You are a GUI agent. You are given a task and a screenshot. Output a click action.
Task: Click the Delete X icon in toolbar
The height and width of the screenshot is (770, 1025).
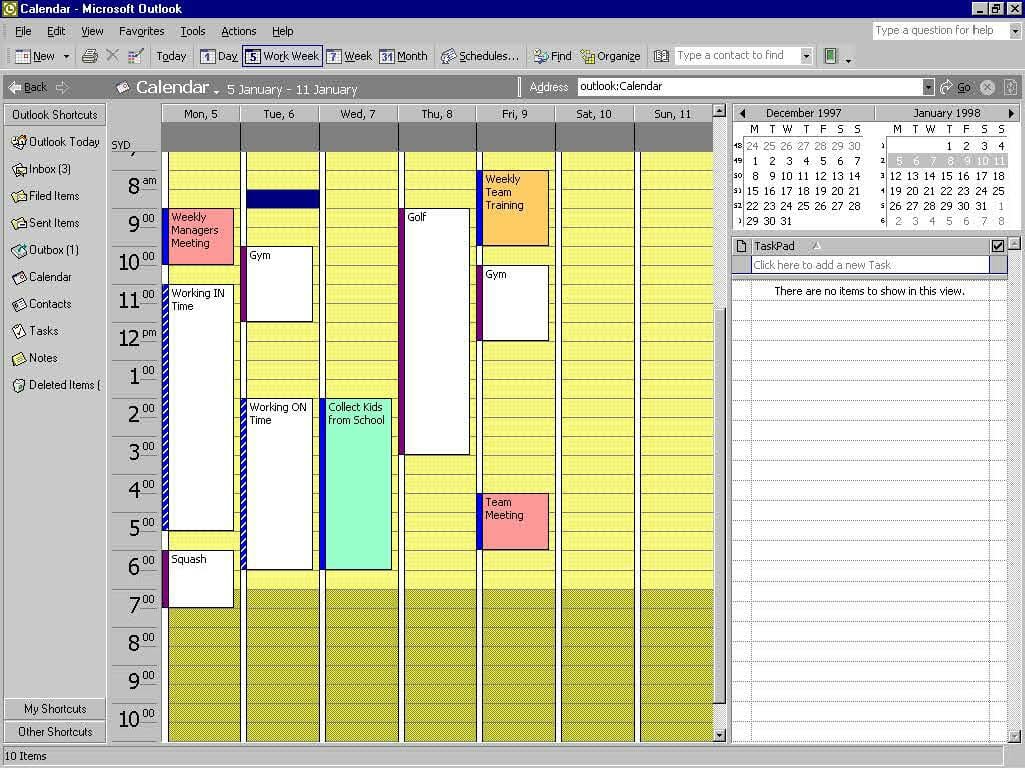tap(112, 56)
